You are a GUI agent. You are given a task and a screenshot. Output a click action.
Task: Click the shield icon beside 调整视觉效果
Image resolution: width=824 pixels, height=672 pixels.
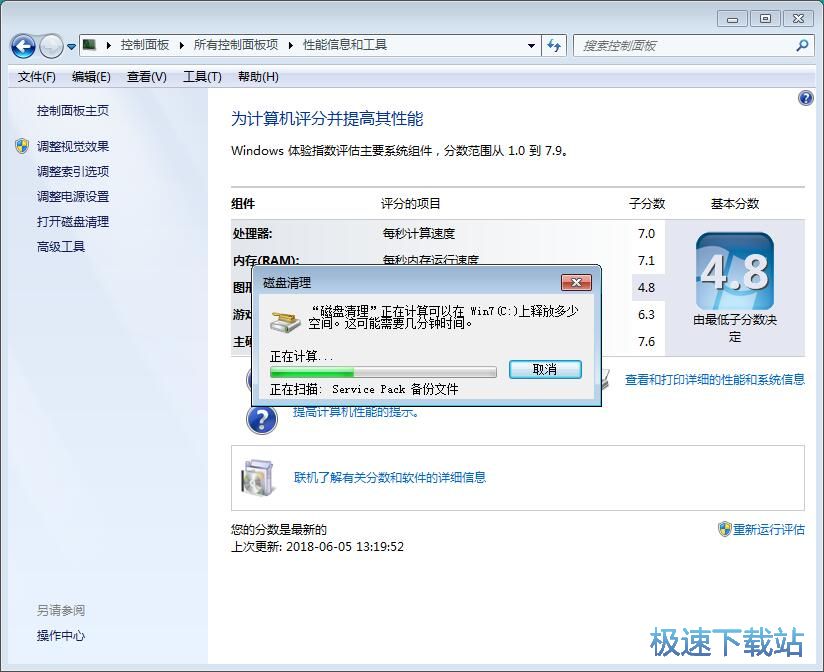22,146
